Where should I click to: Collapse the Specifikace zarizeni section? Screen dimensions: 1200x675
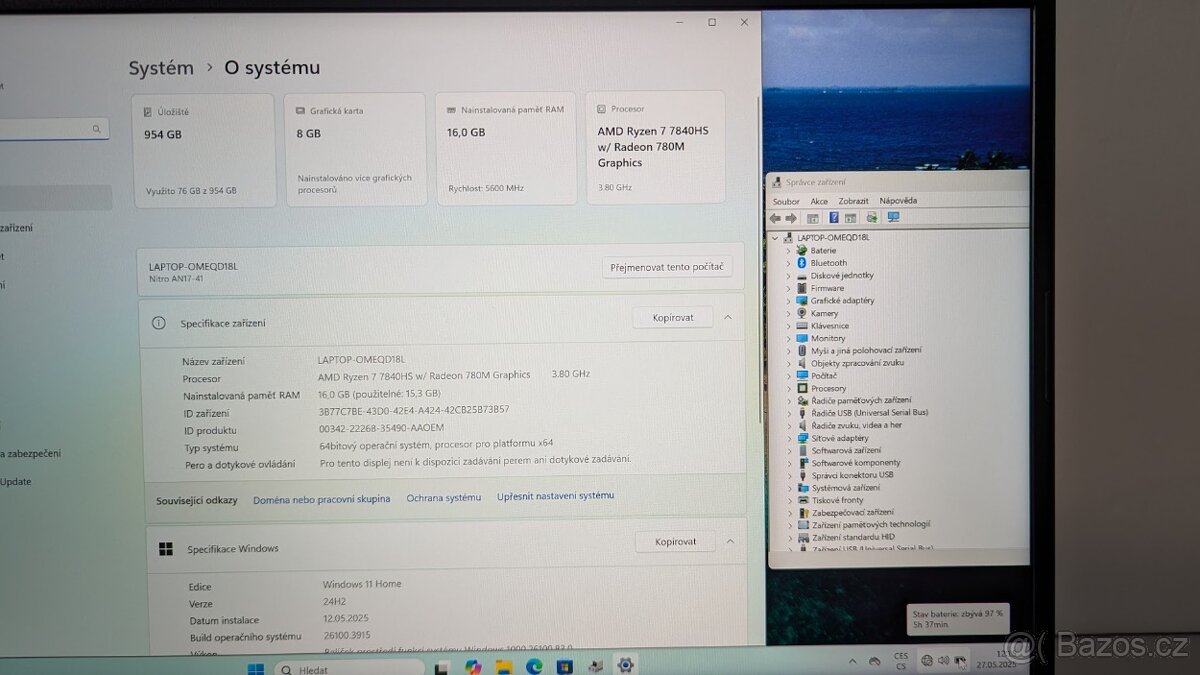[x=728, y=317]
